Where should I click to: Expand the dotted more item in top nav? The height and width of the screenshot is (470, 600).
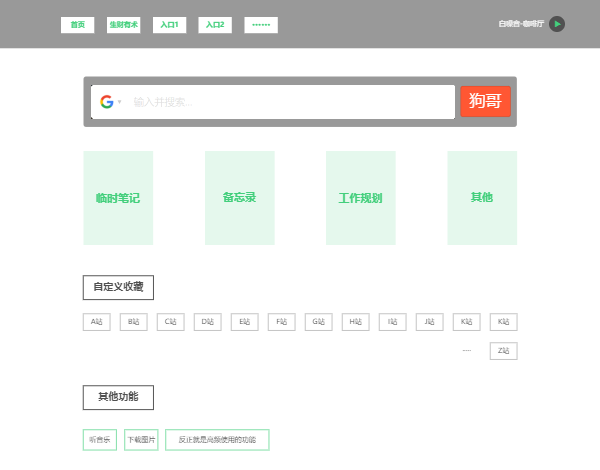[260, 25]
